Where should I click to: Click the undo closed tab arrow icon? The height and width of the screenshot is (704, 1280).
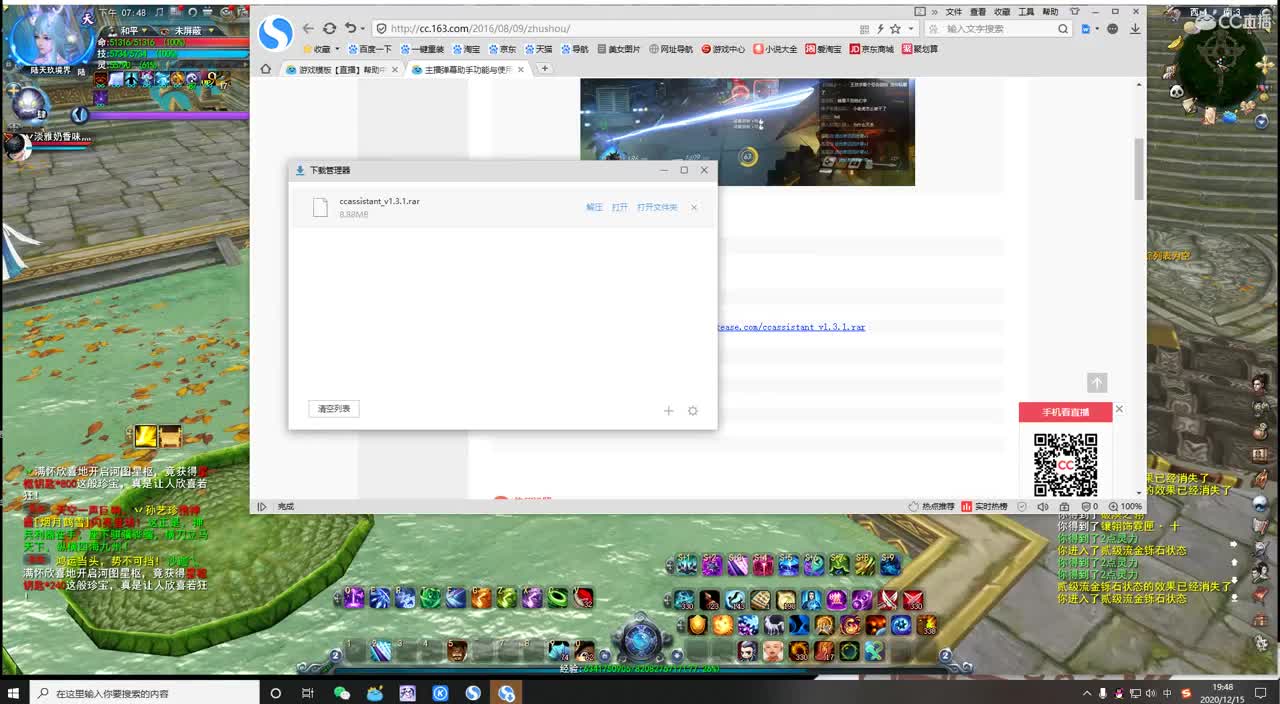(x=349, y=29)
